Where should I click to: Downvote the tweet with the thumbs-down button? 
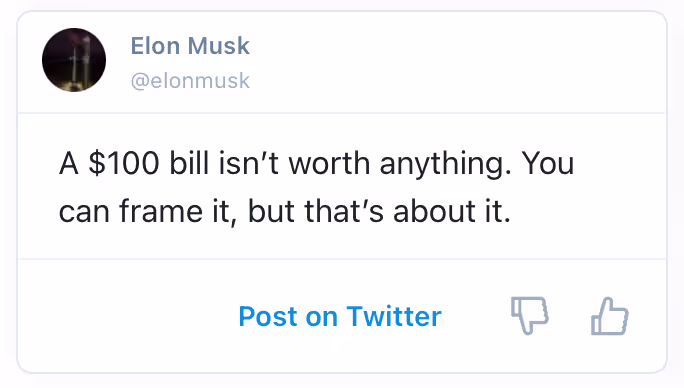coord(530,316)
